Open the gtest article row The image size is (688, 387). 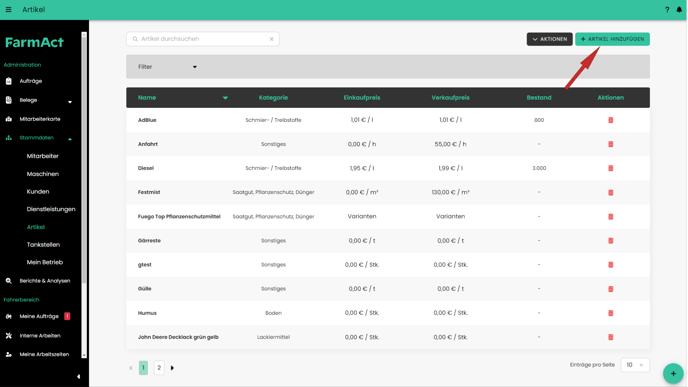(388, 265)
